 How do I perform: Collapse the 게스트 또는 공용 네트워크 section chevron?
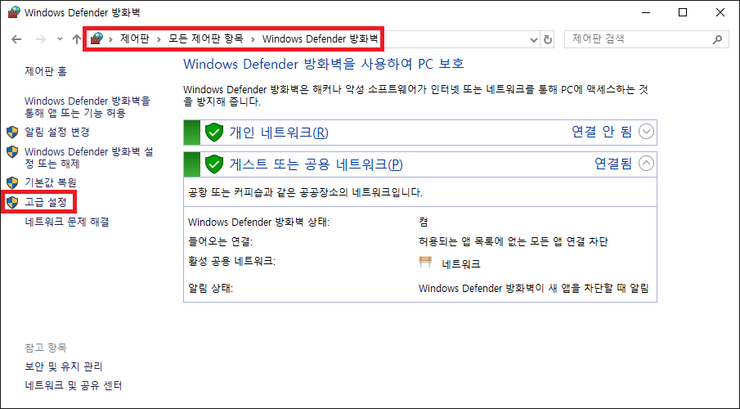point(647,164)
